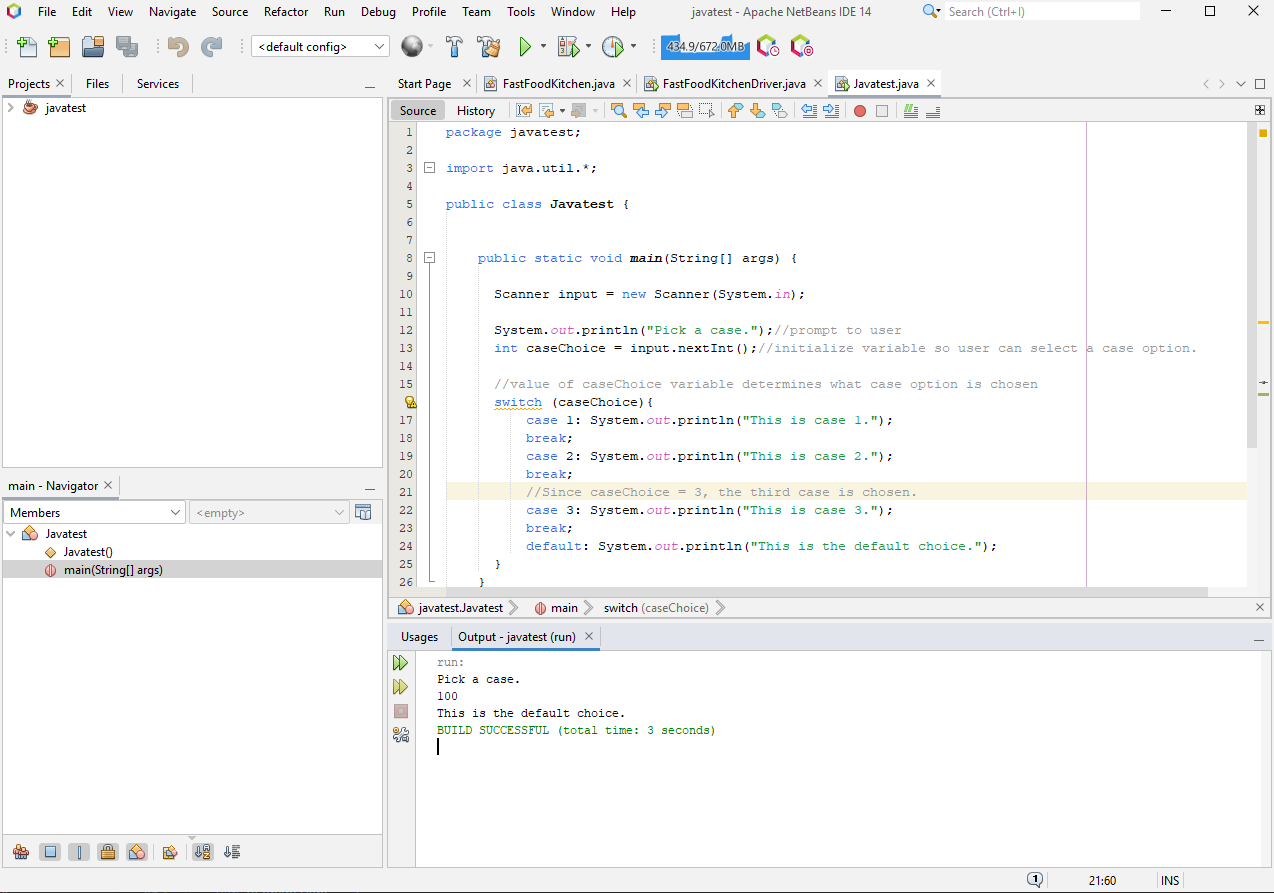Image resolution: width=1274 pixels, height=893 pixels.
Task: Switch to Usages tab in output area
Action: [x=419, y=637]
